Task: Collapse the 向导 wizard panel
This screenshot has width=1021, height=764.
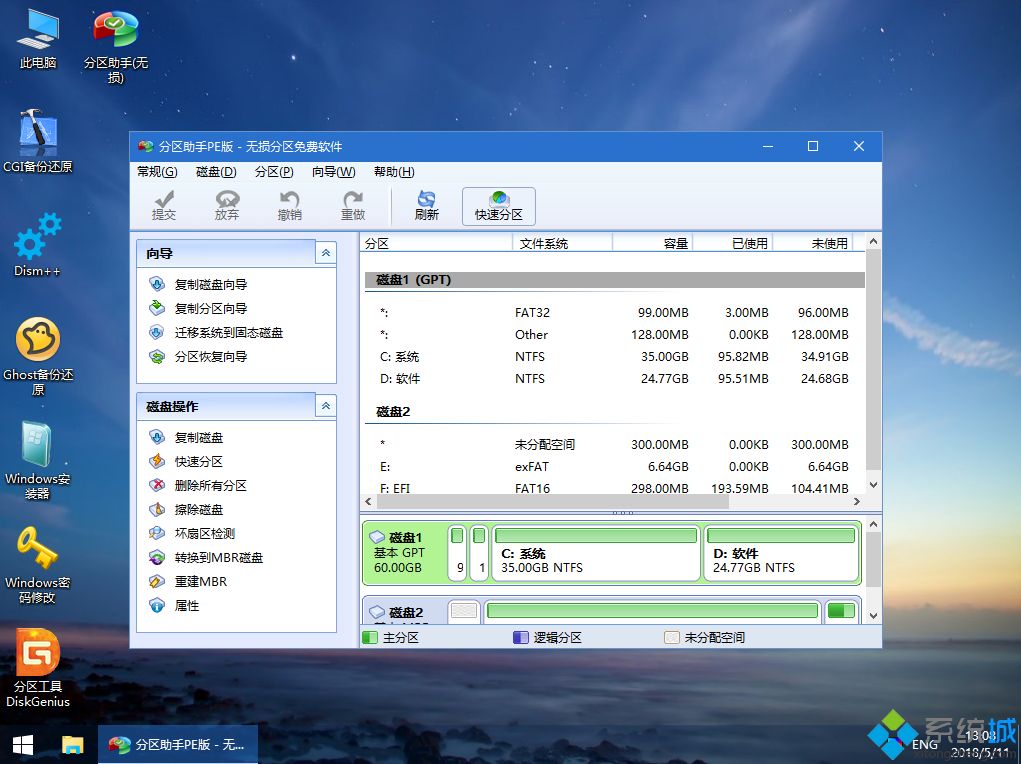Action: tap(325, 253)
